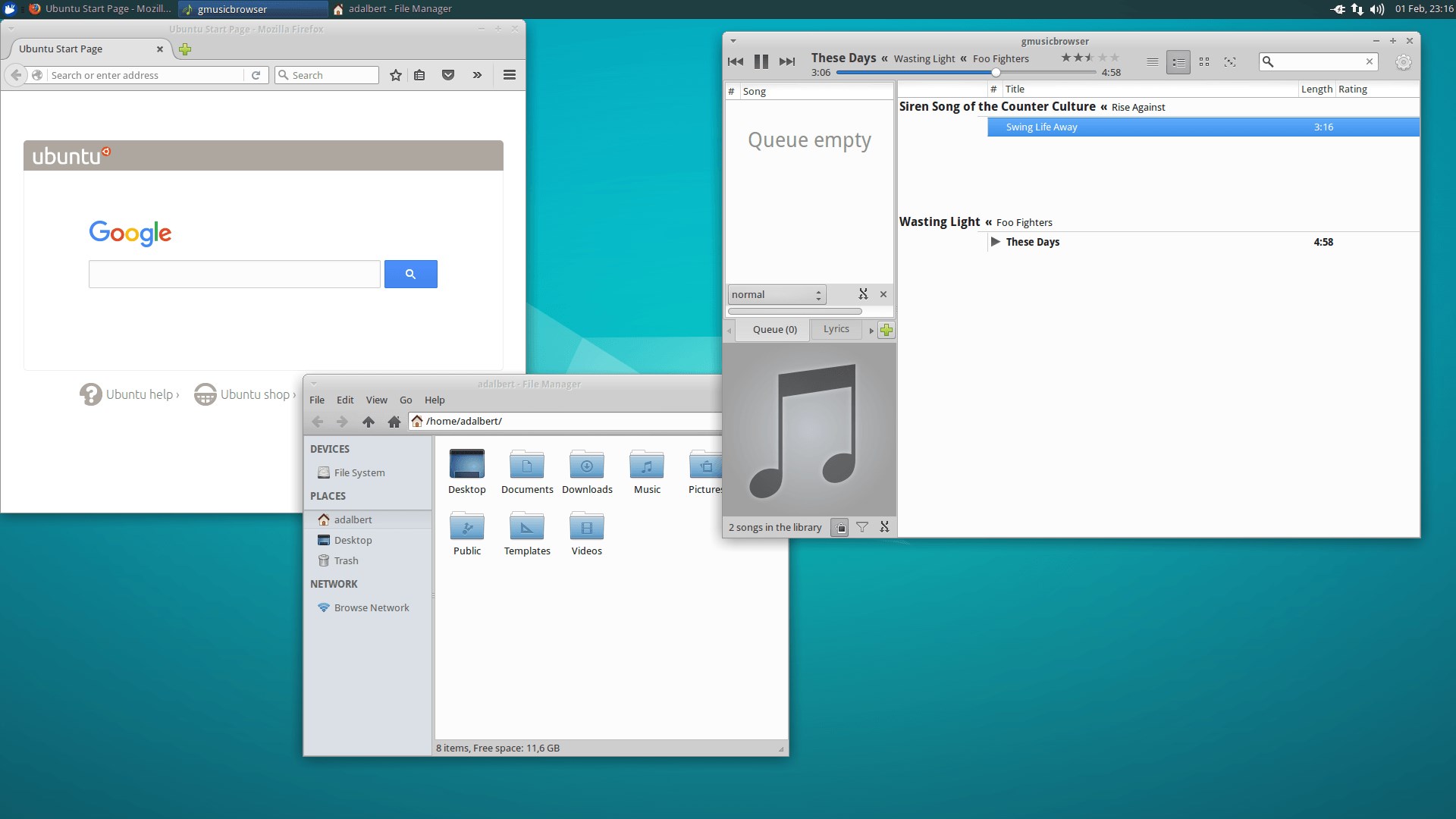Open the Music folder icon
This screenshot has height=819, width=1456.
click(647, 465)
